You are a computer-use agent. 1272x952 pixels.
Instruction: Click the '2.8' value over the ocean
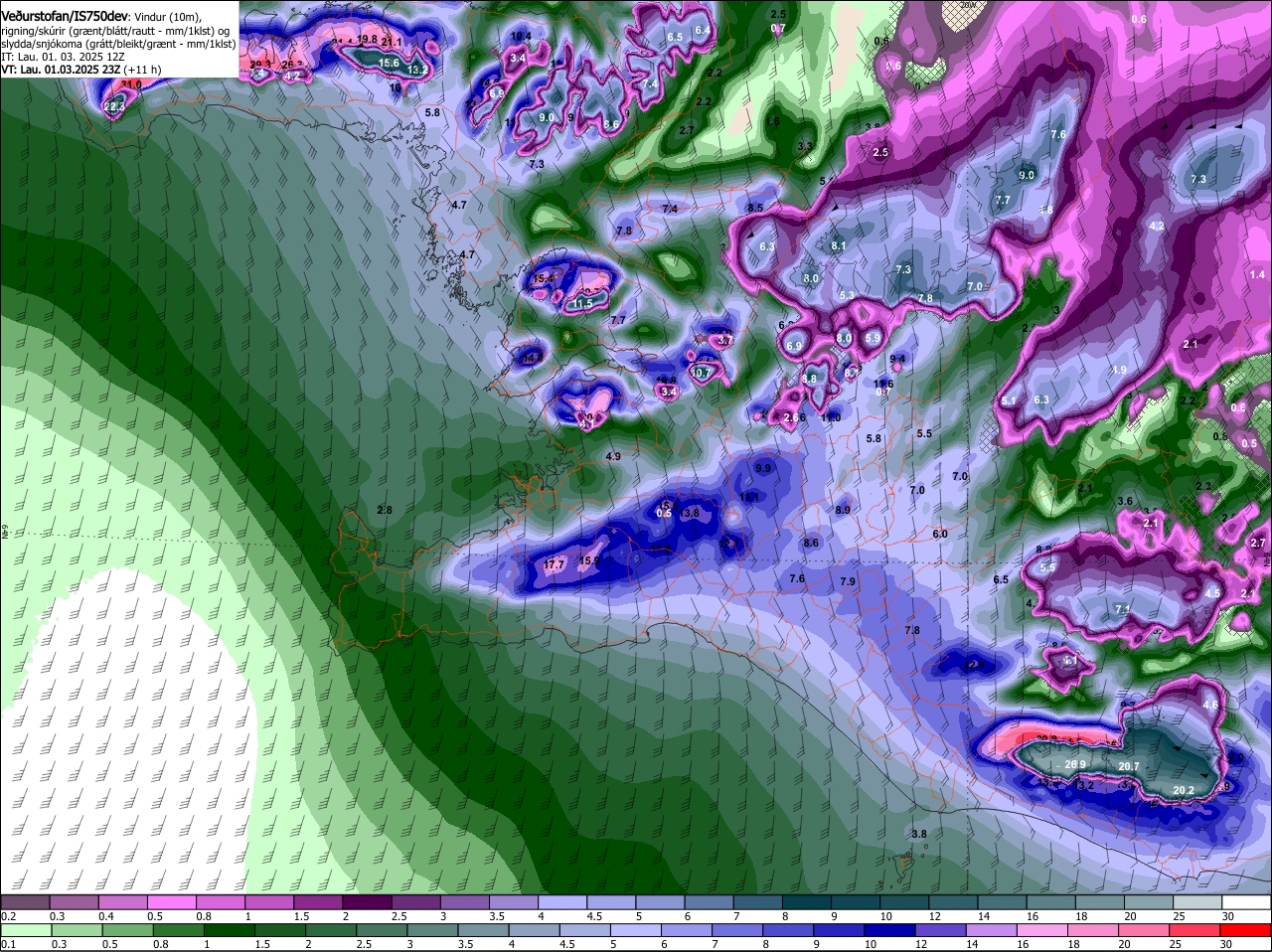(386, 510)
